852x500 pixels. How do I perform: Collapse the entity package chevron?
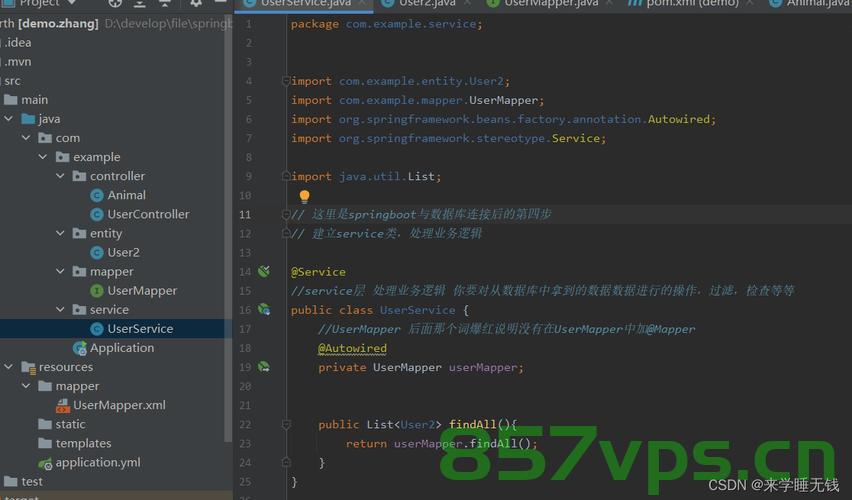[x=60, y=233]
